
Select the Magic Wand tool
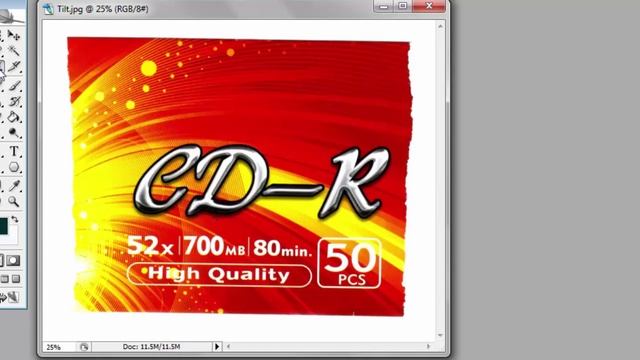coord(14,51)
